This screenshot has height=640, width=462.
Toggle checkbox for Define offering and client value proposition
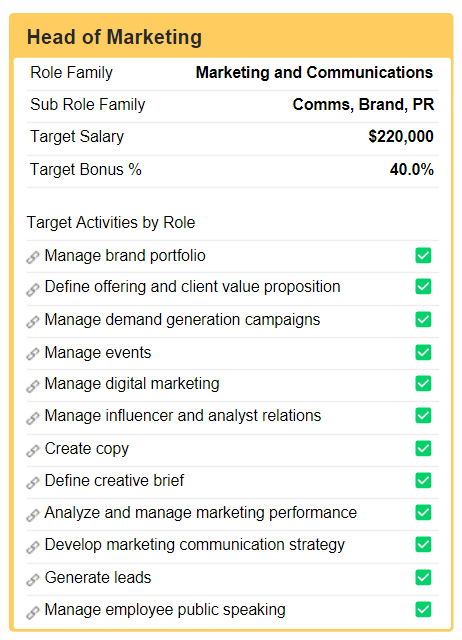pos(423,287)
